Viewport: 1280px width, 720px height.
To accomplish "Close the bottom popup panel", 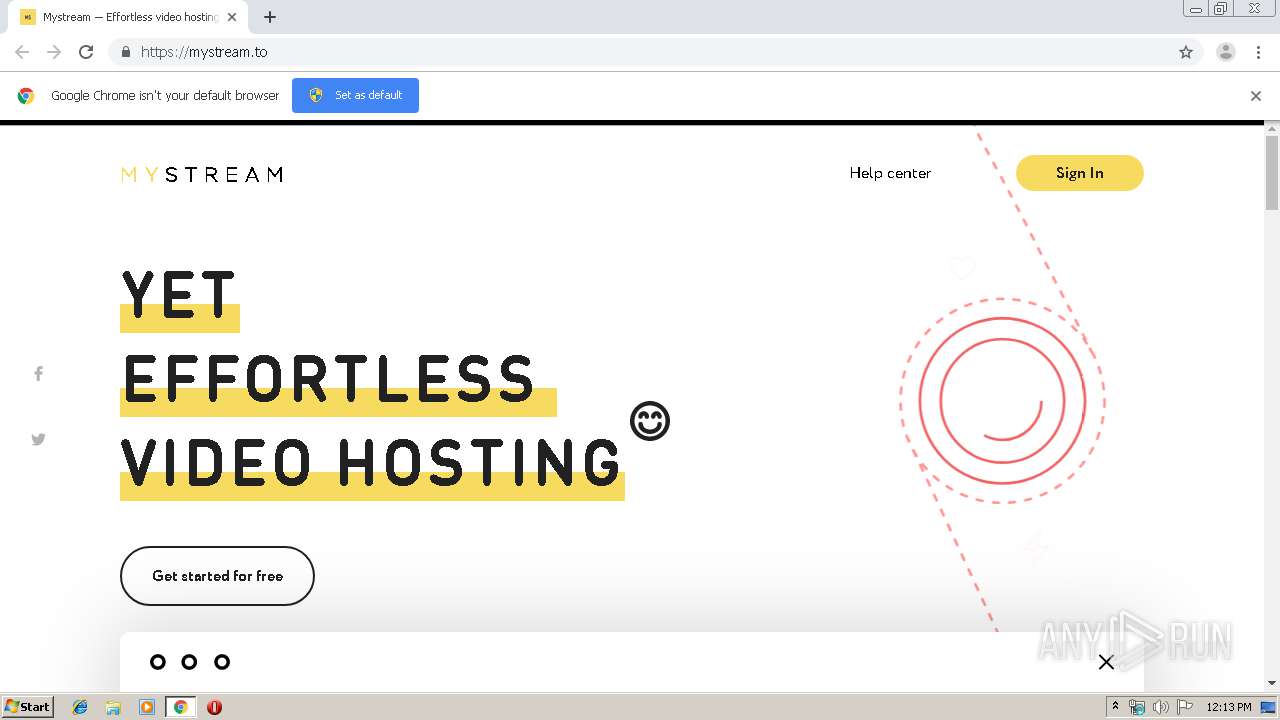I will click(1106, 662).
